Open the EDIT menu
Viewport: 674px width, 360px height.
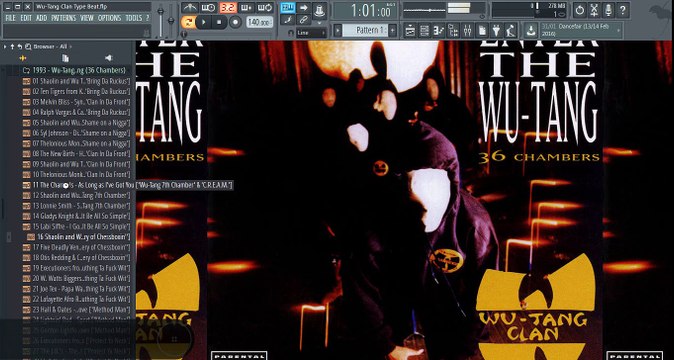pos(26,18)
